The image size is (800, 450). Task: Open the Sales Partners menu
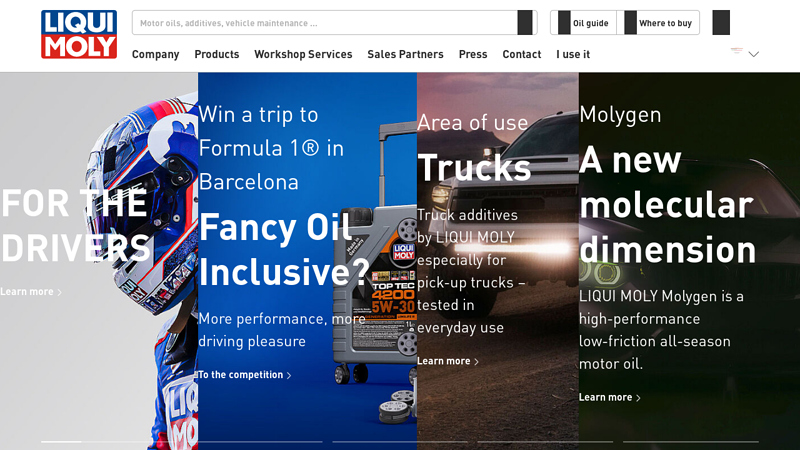pos(406,54)
